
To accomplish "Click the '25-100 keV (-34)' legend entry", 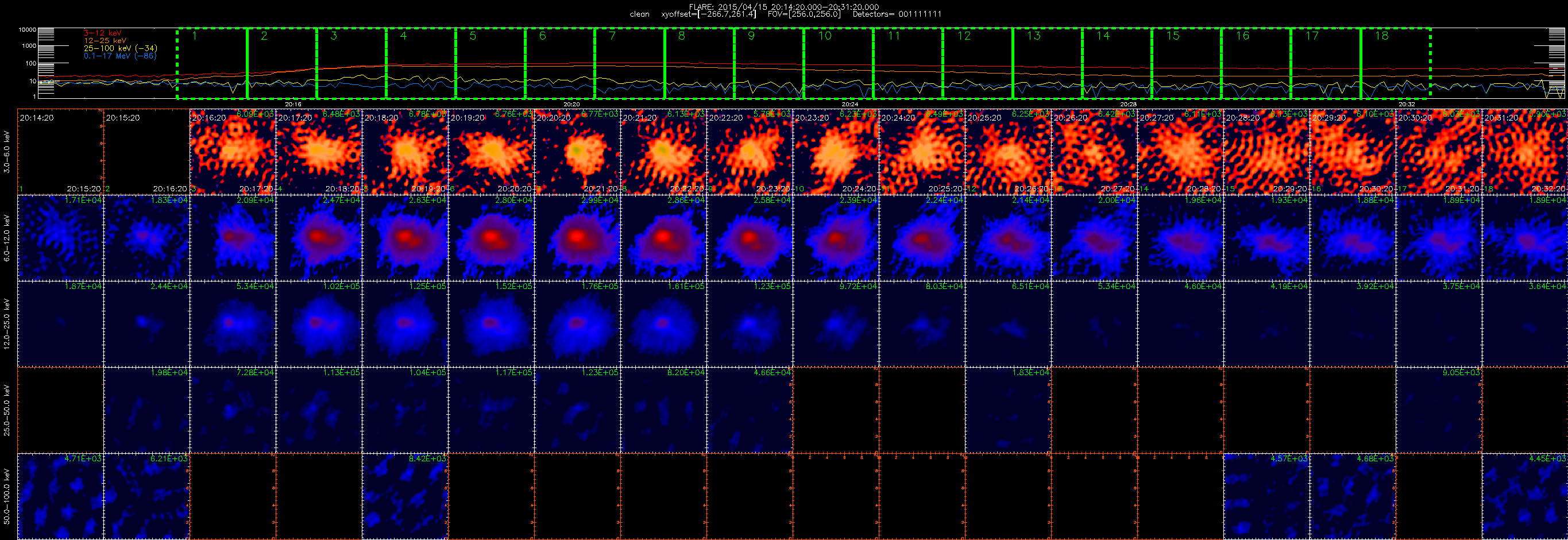I will 121,48.
